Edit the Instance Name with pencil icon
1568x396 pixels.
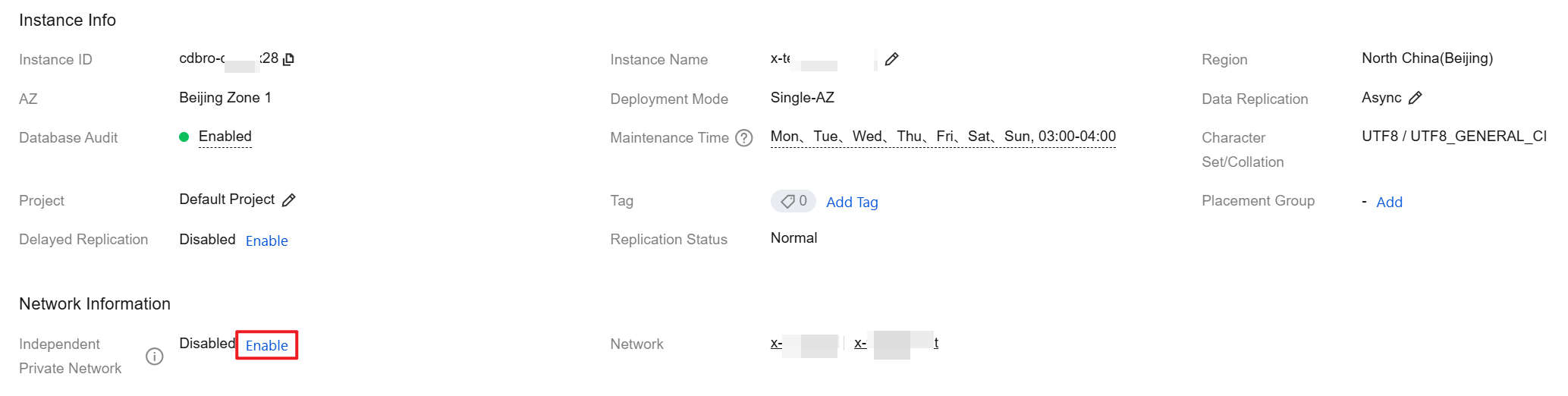point(891,59)
